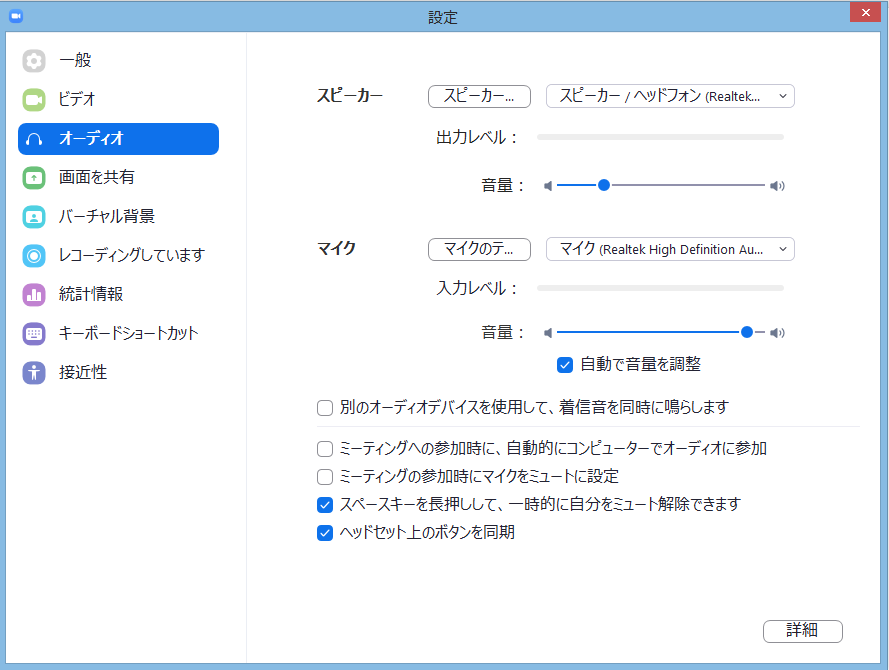Go to the 画面を共有 tab
Screen dimensions: 889x670
(x=118, y=177)
